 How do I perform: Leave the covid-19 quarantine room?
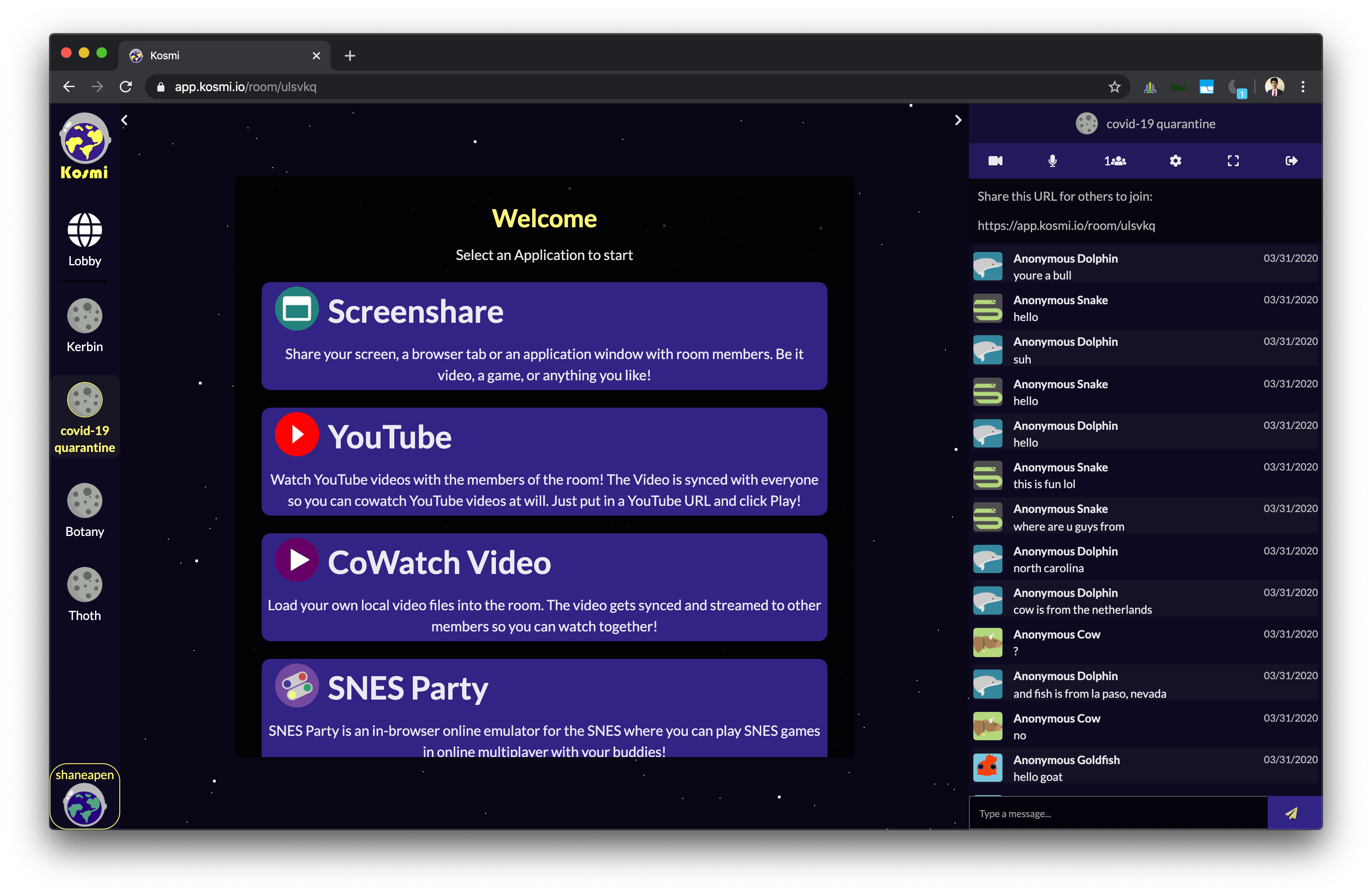tap(1291, 161)
